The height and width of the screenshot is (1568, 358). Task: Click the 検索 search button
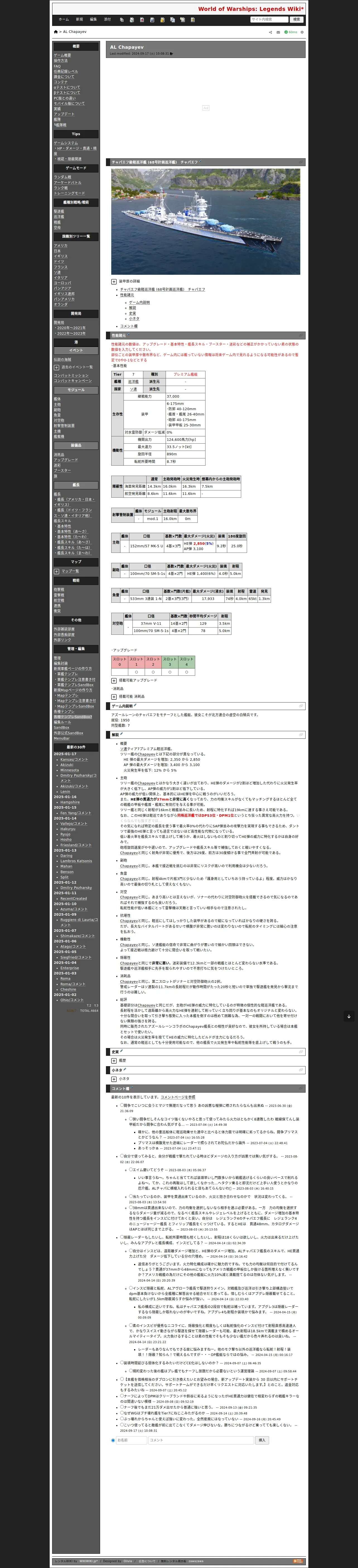(296, 20)
